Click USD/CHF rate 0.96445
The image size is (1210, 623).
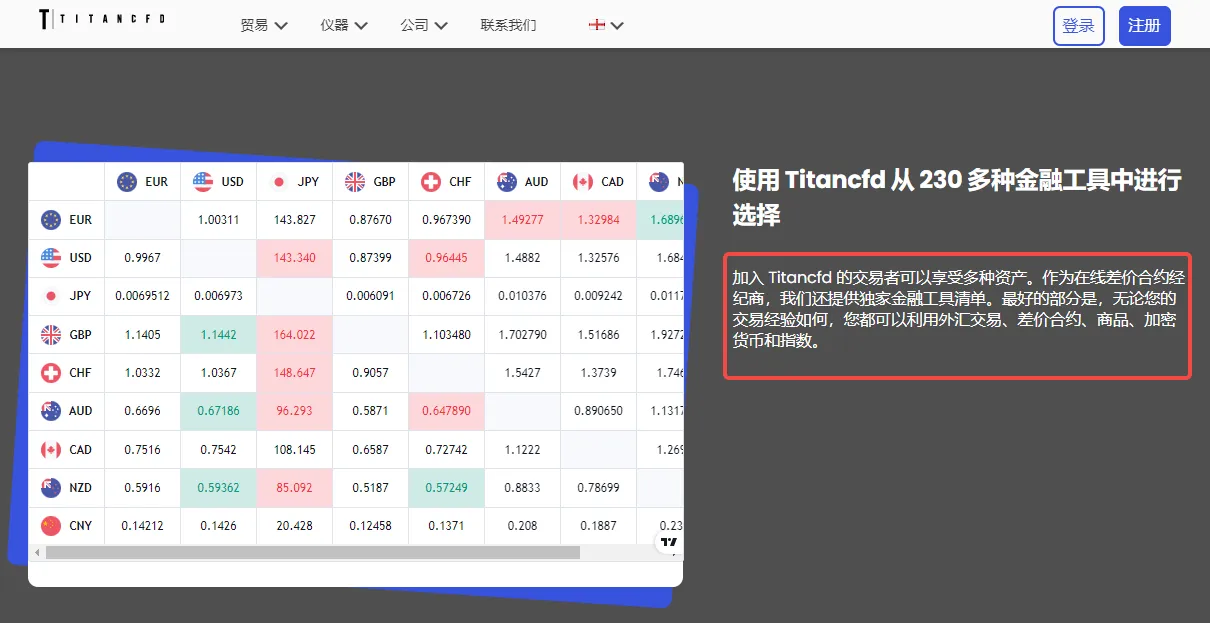pyautogui.click(x=447, y=258)
